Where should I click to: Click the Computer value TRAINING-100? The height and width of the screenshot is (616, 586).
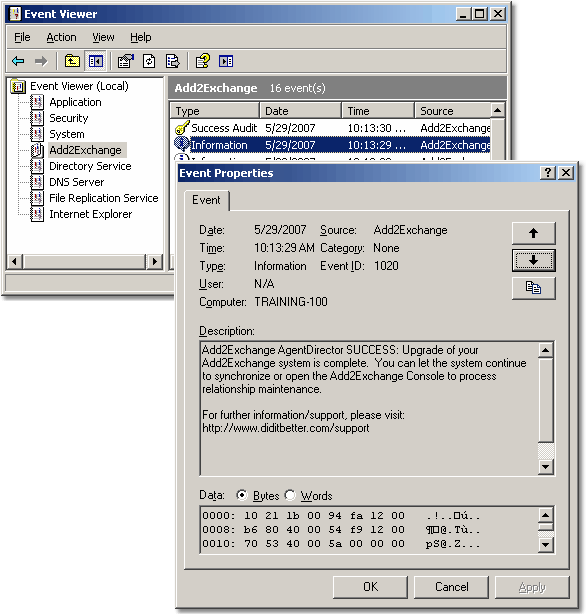click(291, 302)
